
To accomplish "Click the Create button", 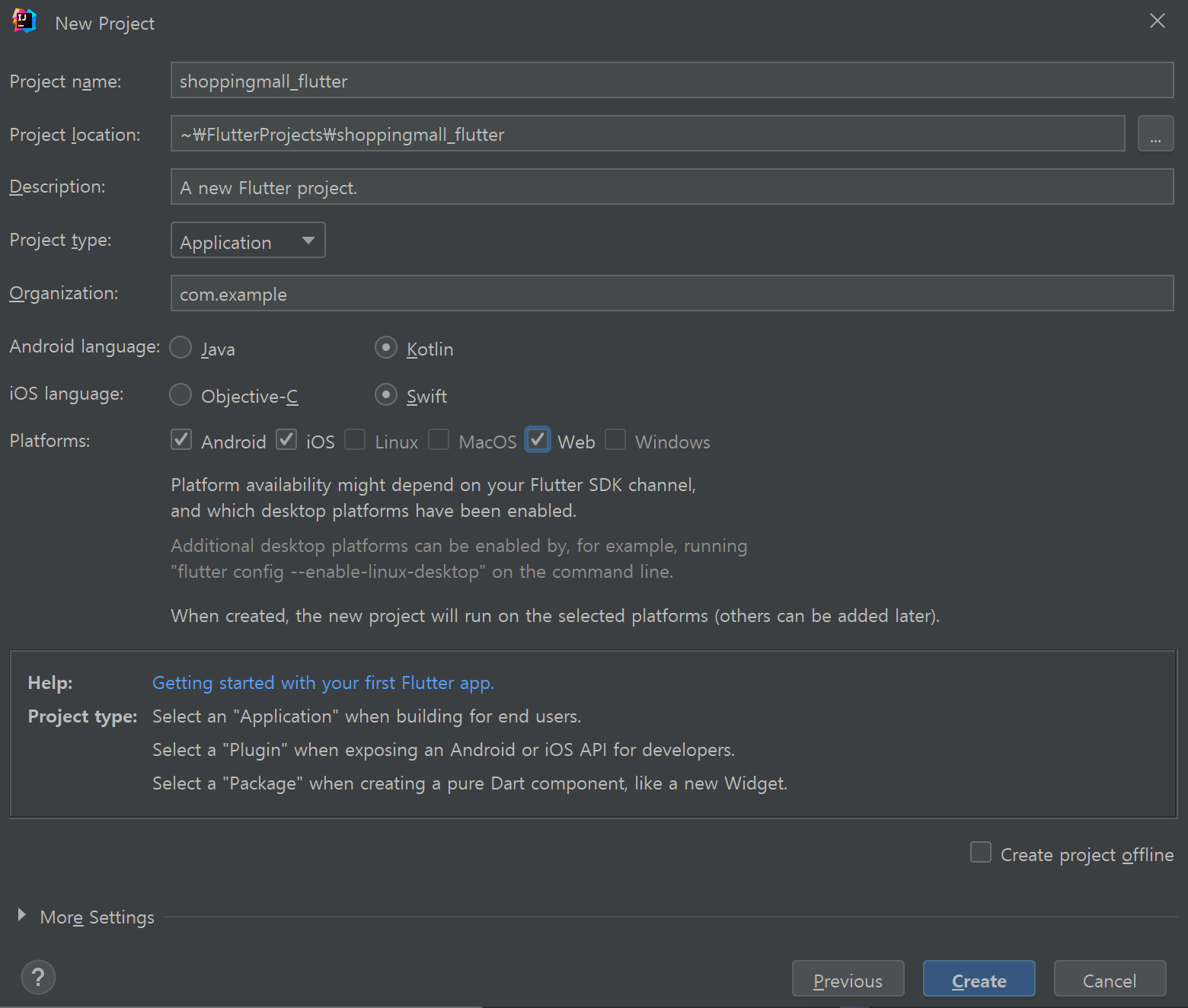I will (979, 979).
